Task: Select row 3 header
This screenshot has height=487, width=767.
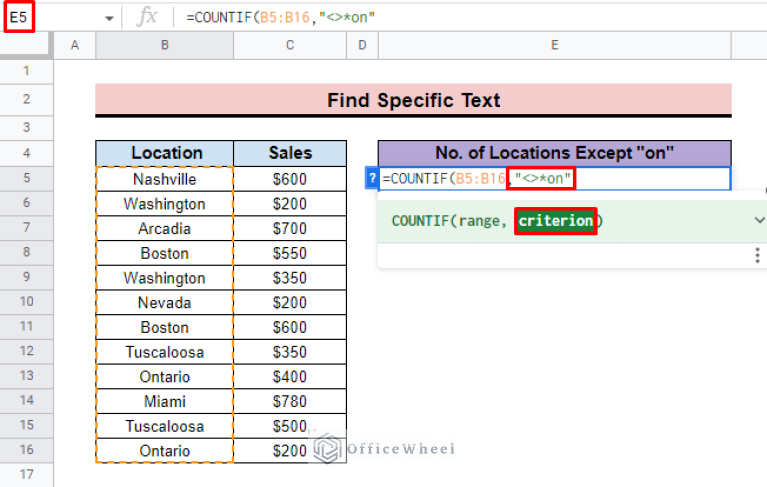Action: (26, 128)
